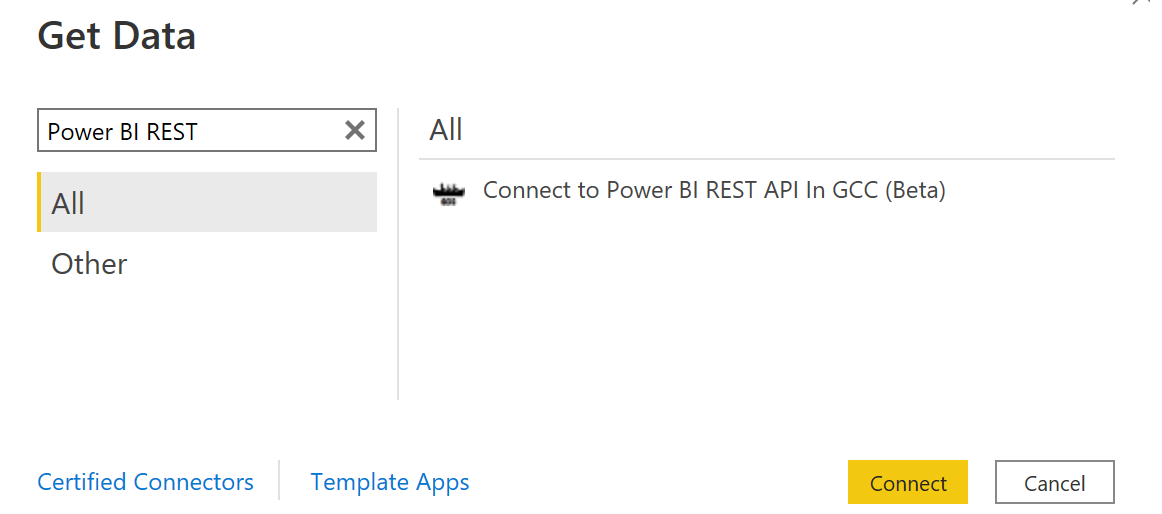Click the GCC connector icon in results

coord(448,194)
